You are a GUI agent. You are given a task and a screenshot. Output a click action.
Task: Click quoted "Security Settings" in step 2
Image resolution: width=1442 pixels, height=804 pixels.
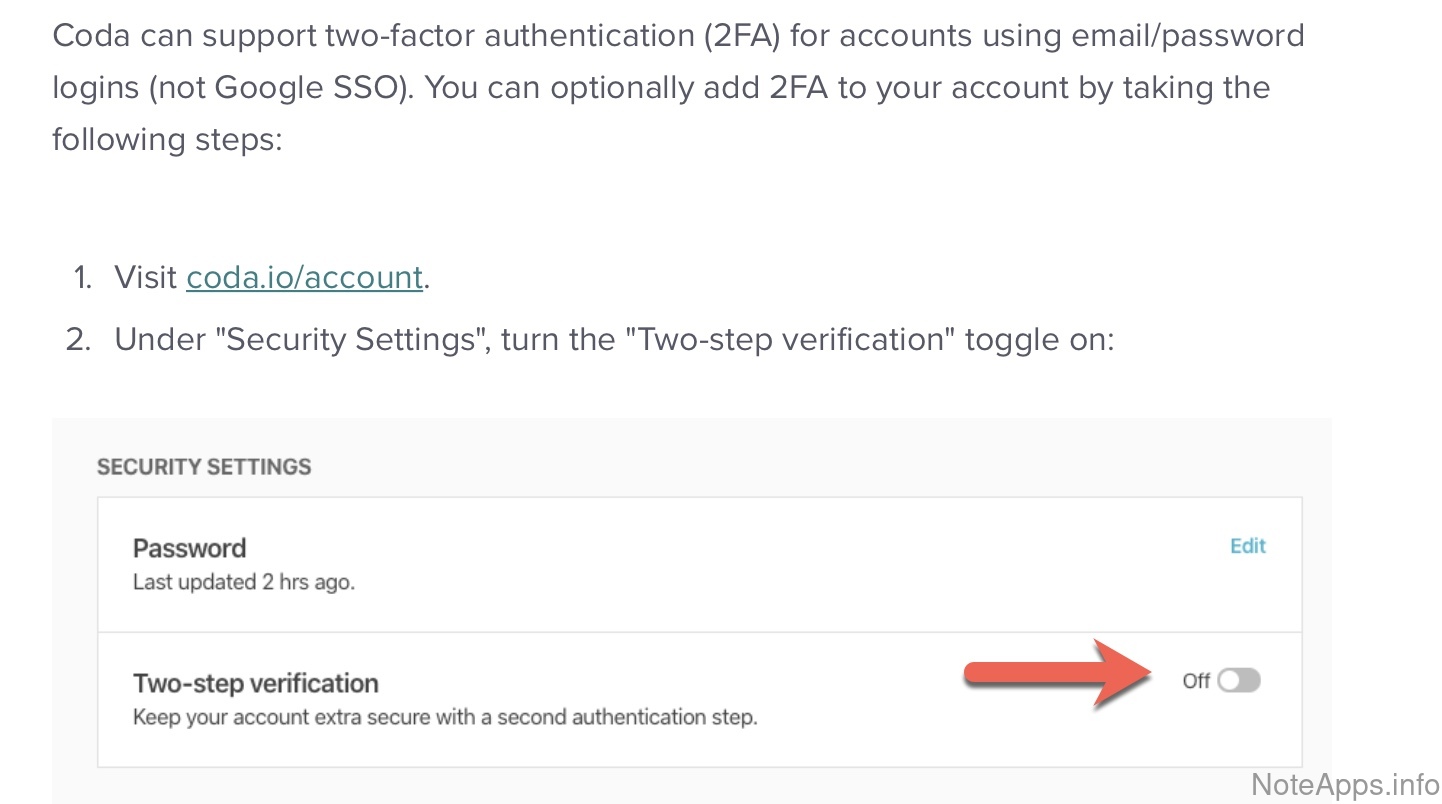(351, 339)
